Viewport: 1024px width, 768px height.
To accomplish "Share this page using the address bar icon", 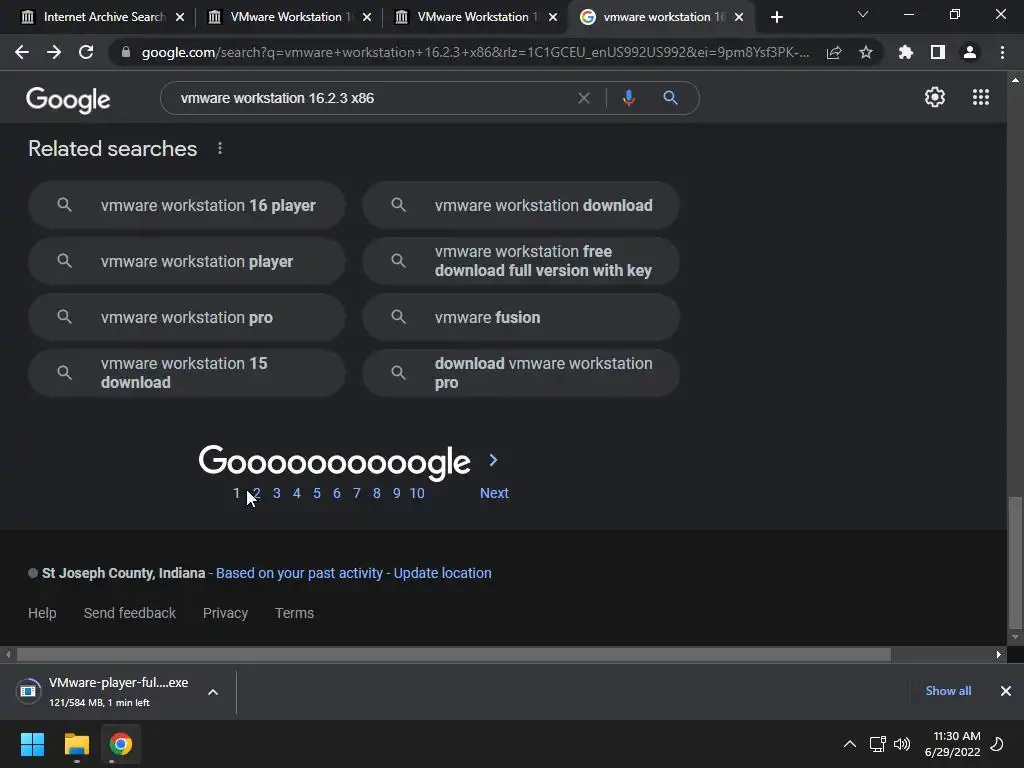I will click(834, 52).
